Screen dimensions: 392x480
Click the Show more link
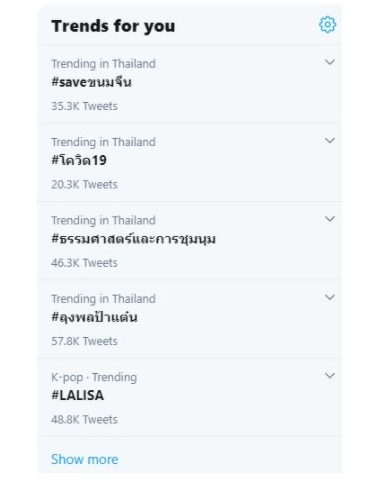point(85,459)
